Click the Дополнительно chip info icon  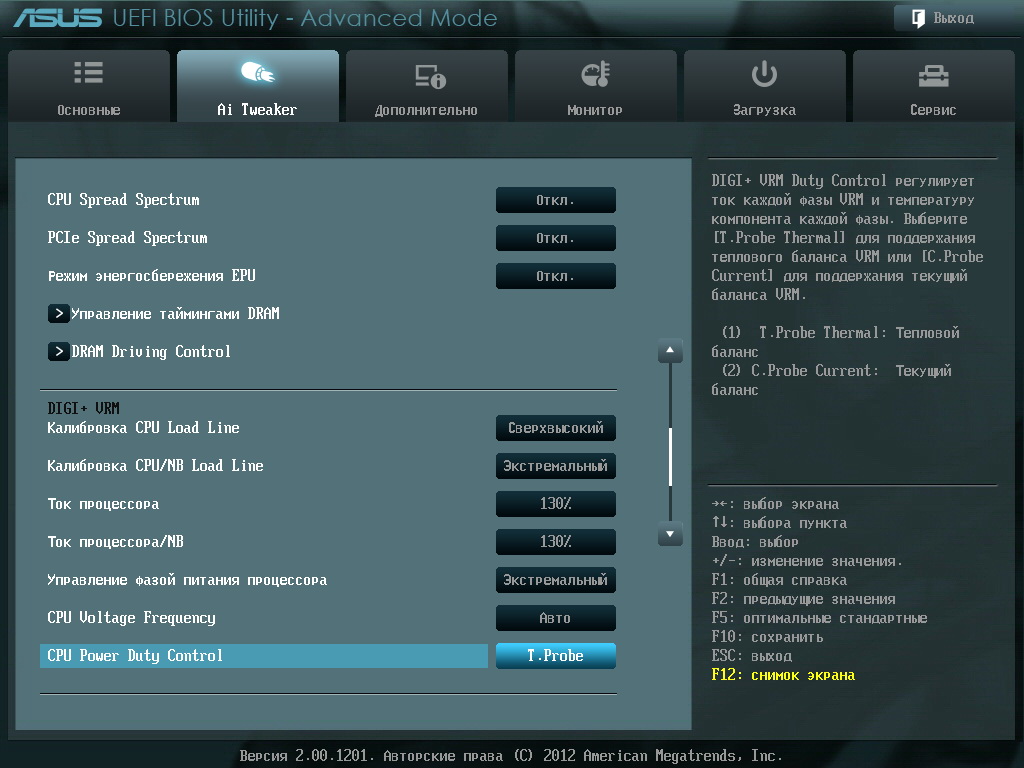427,75
